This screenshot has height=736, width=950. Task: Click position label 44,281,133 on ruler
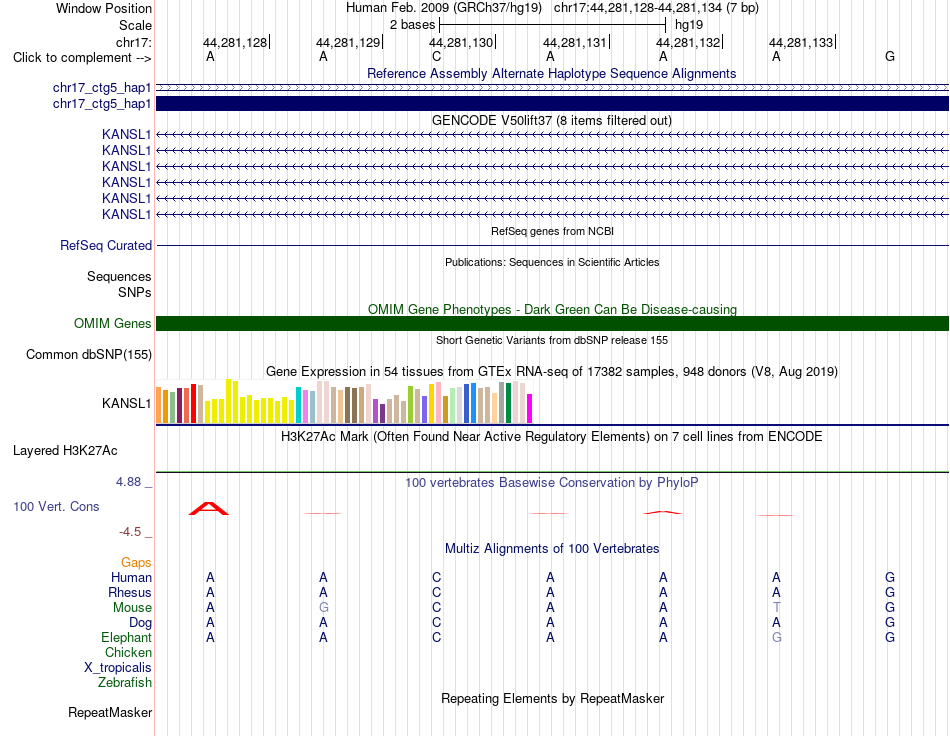click(801, 42)
